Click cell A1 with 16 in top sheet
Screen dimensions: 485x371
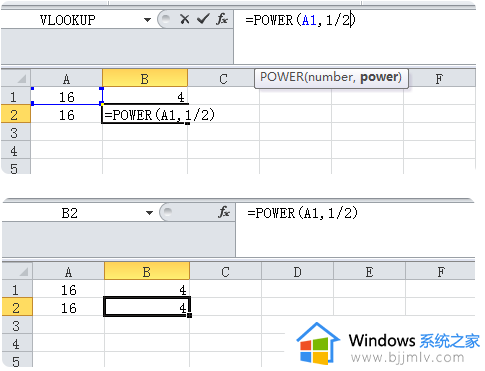click(67, 97)
